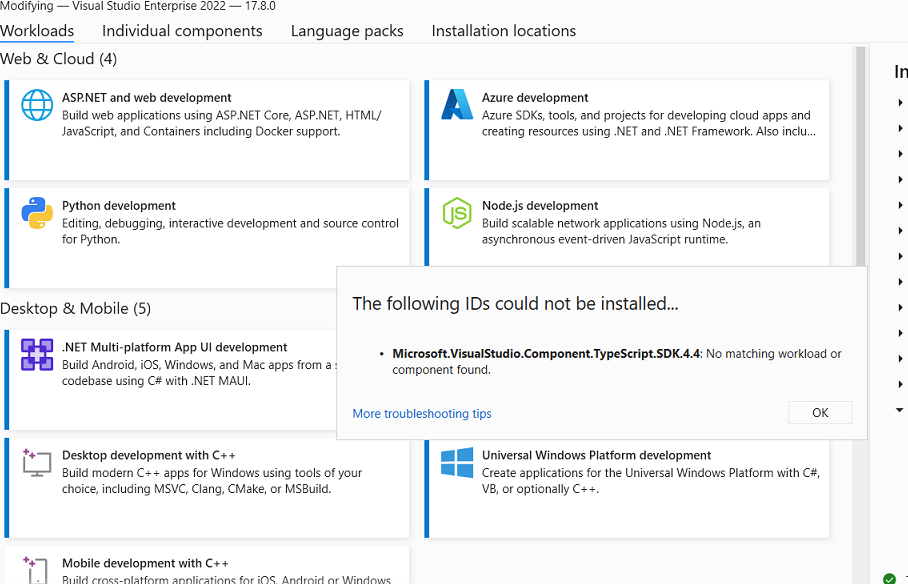Image resolution: width=908 pixels, height=584 pixels.
Task: Click the 'Build Android, iOS, Windows, and Mac apps' description
Action: click(199, 373)
